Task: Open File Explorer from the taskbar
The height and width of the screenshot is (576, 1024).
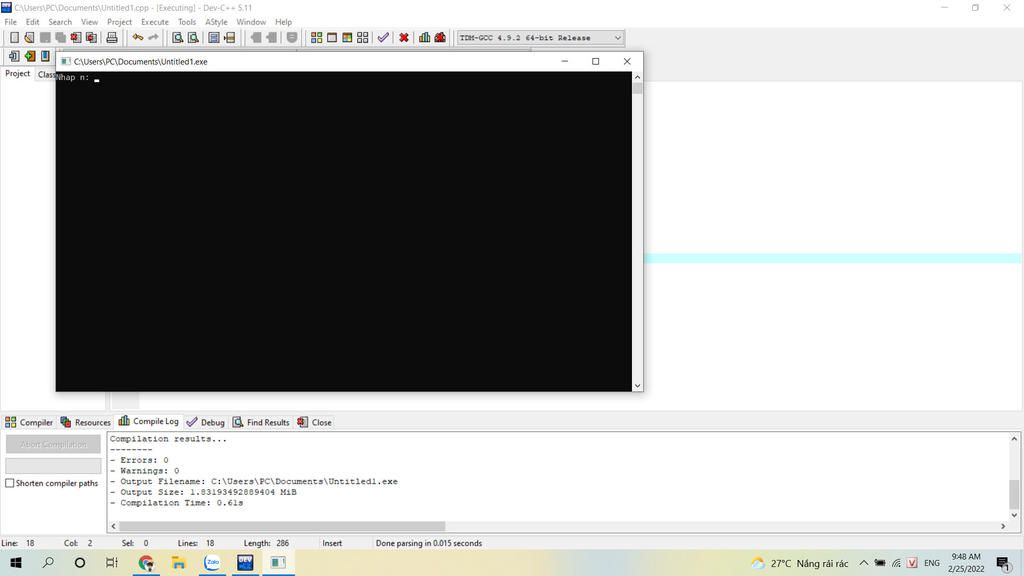Action: tap(178, 562)
